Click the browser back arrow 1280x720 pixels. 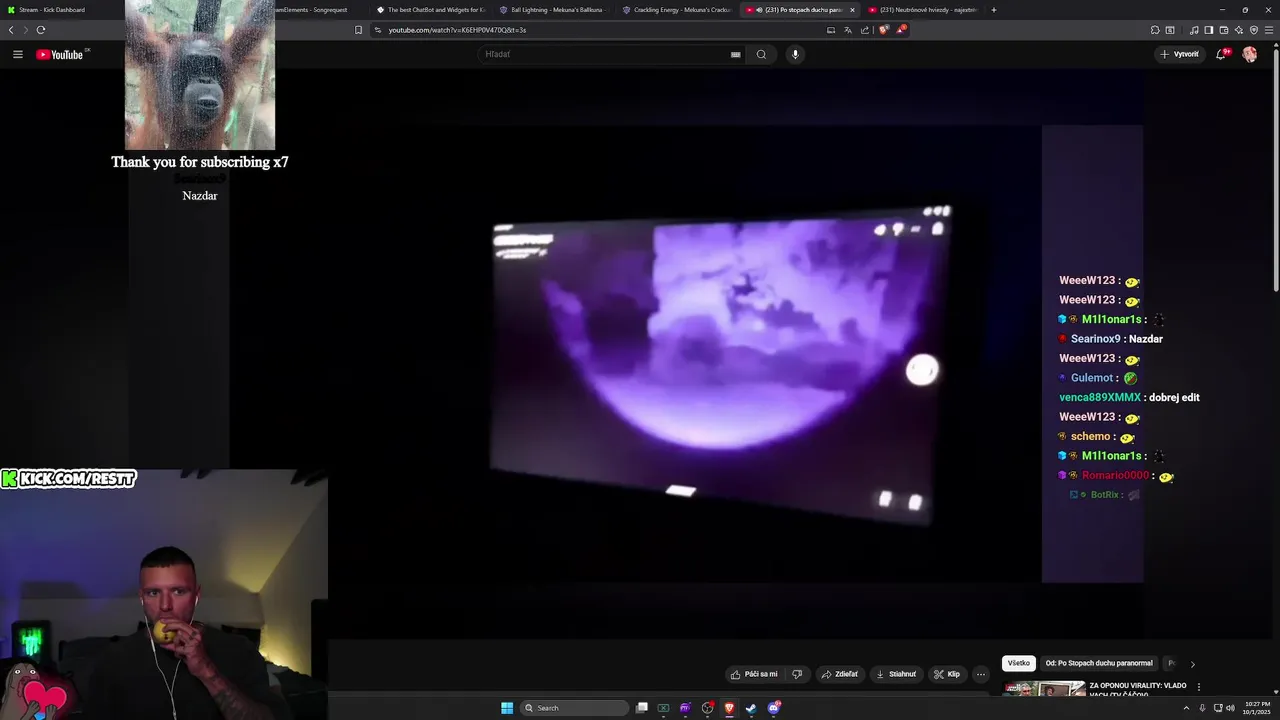click(11, 30)
